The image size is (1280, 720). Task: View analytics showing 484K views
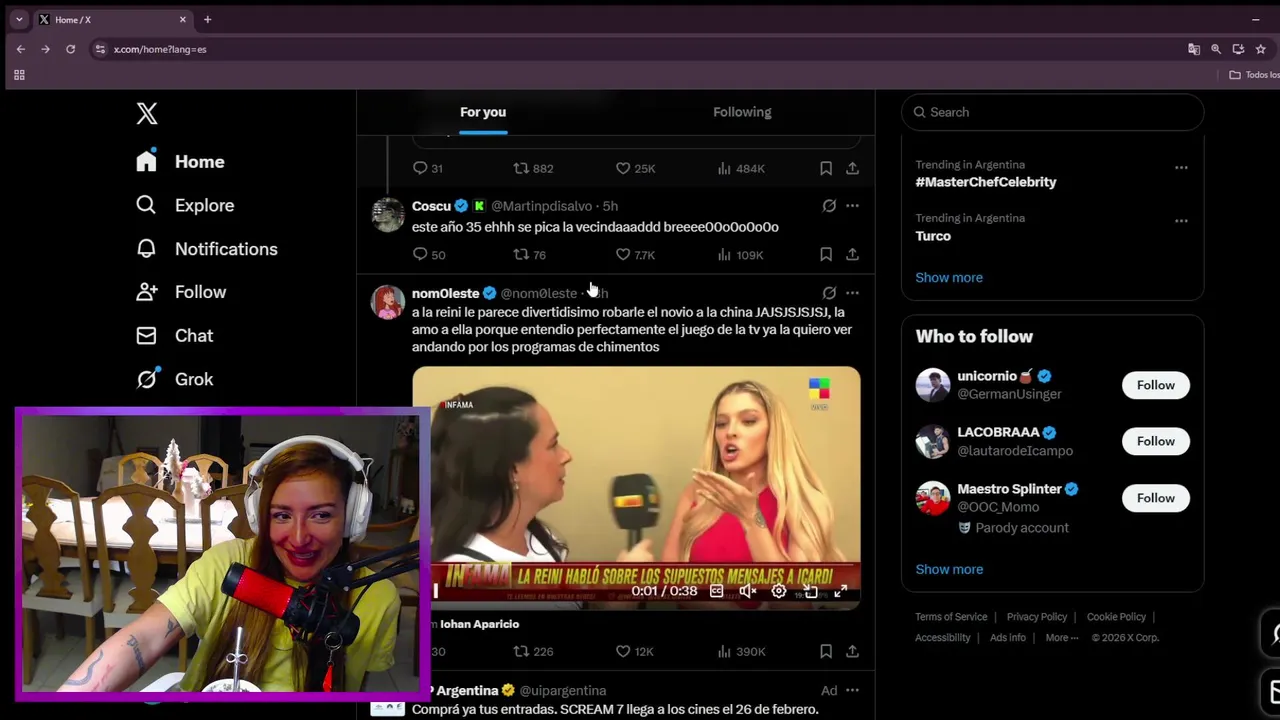click(x=741, y=168)
